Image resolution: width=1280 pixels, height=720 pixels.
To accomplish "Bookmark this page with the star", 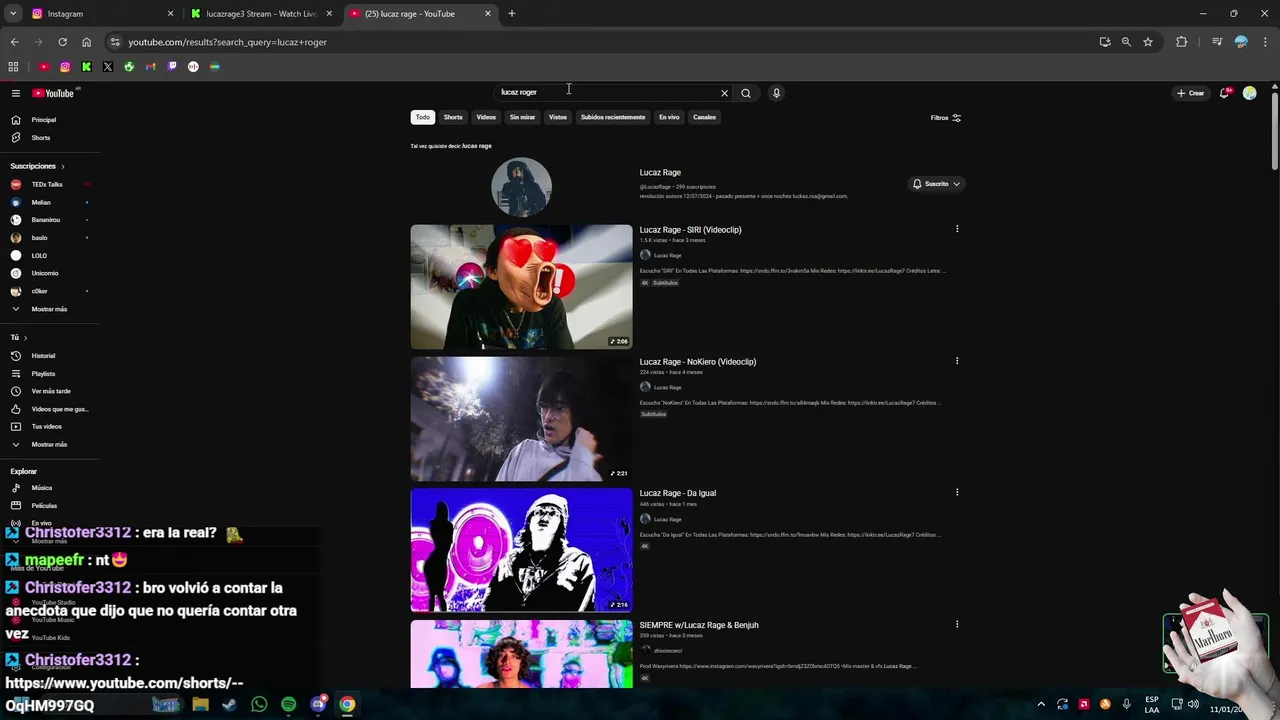I will (1148, 42).
